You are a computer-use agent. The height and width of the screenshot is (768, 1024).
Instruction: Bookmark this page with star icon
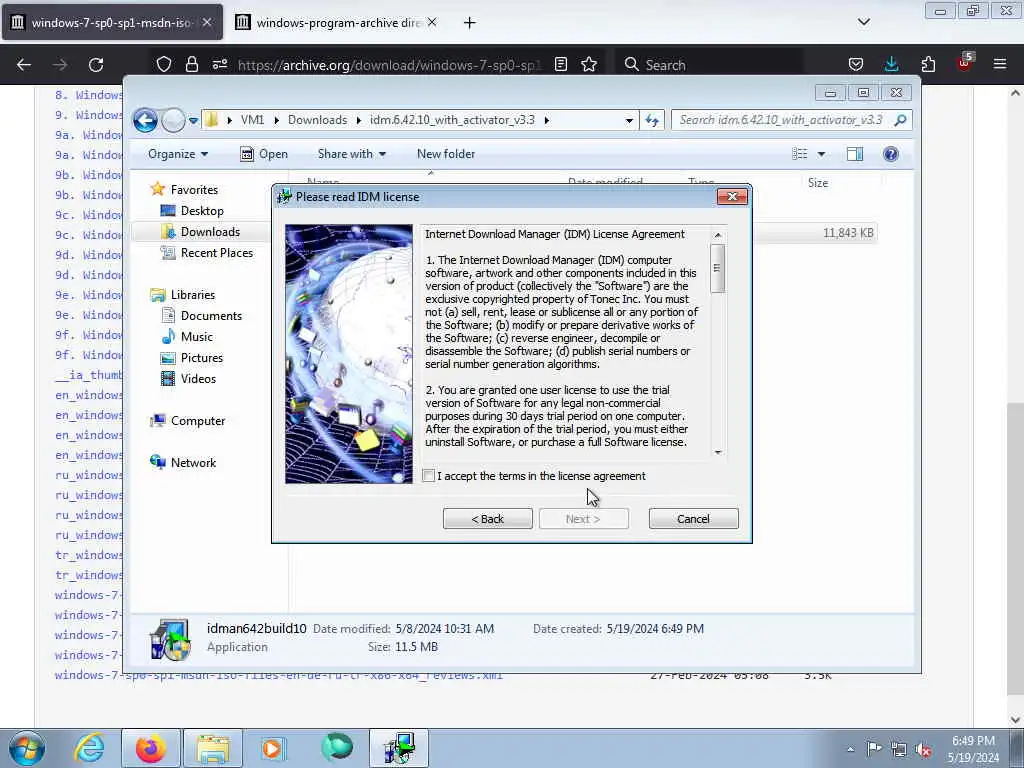coord(589,65)
